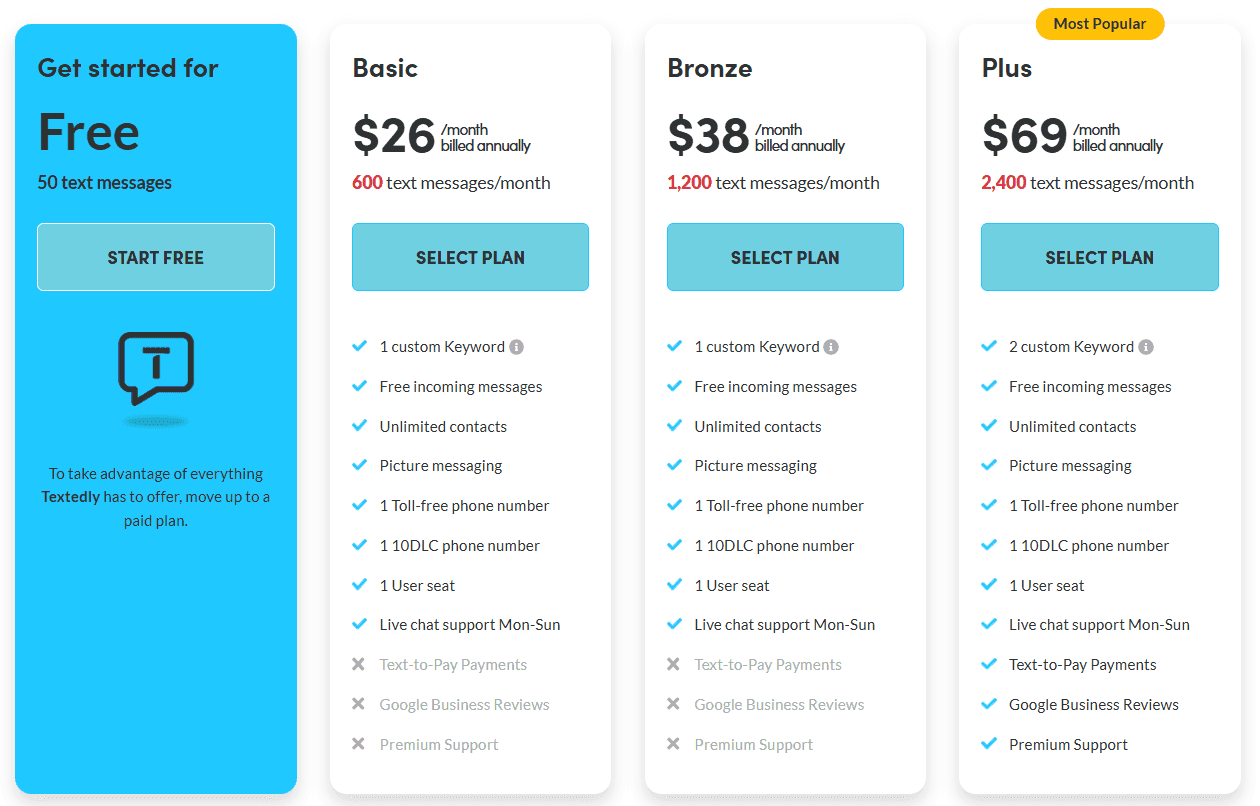This screenshot has width=1260, height=806.
Task: Click the X icon beside Bronze Text-to-Pay Payments
Action: coord(674,664)
